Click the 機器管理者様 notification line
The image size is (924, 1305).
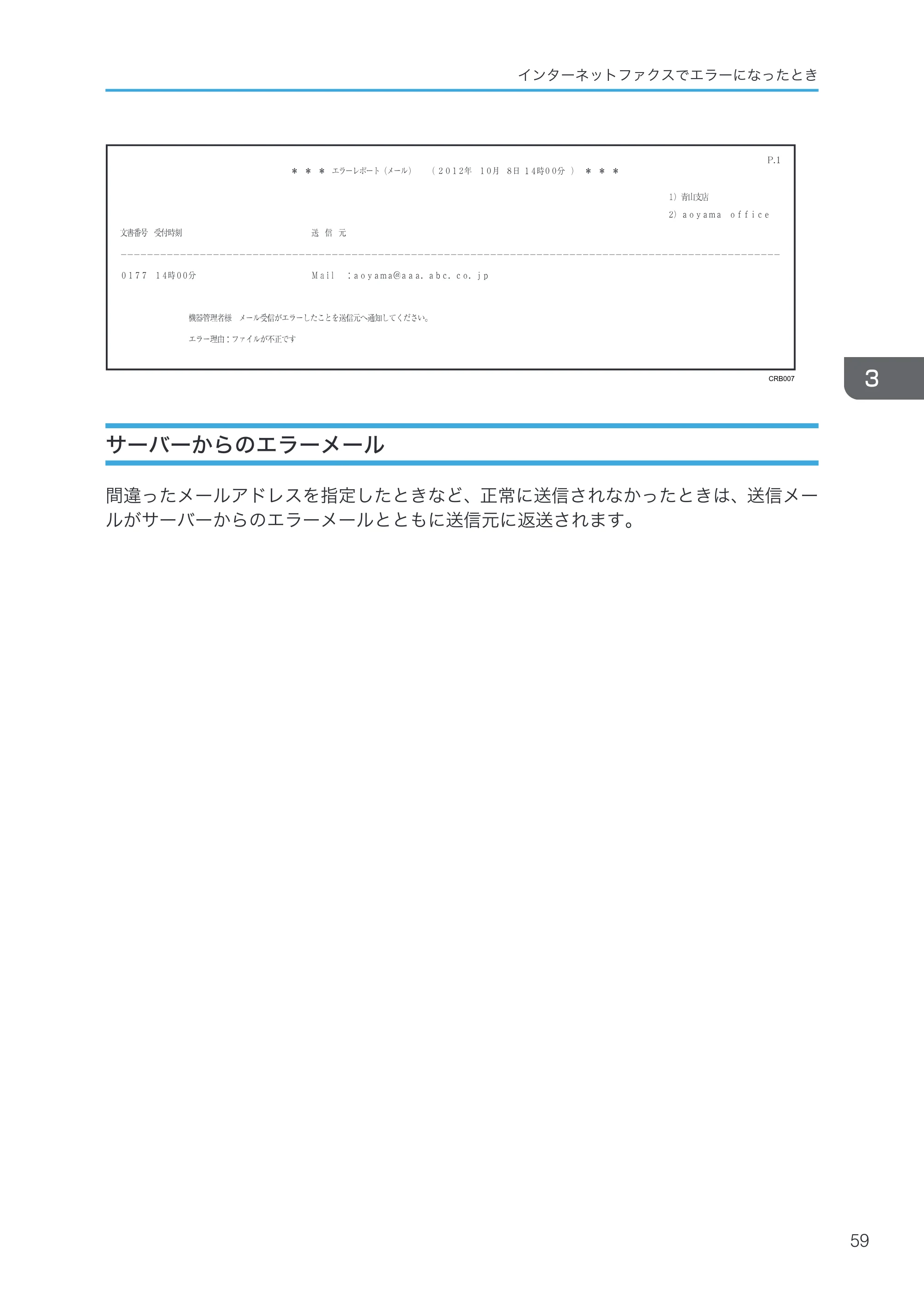point(309,318)
